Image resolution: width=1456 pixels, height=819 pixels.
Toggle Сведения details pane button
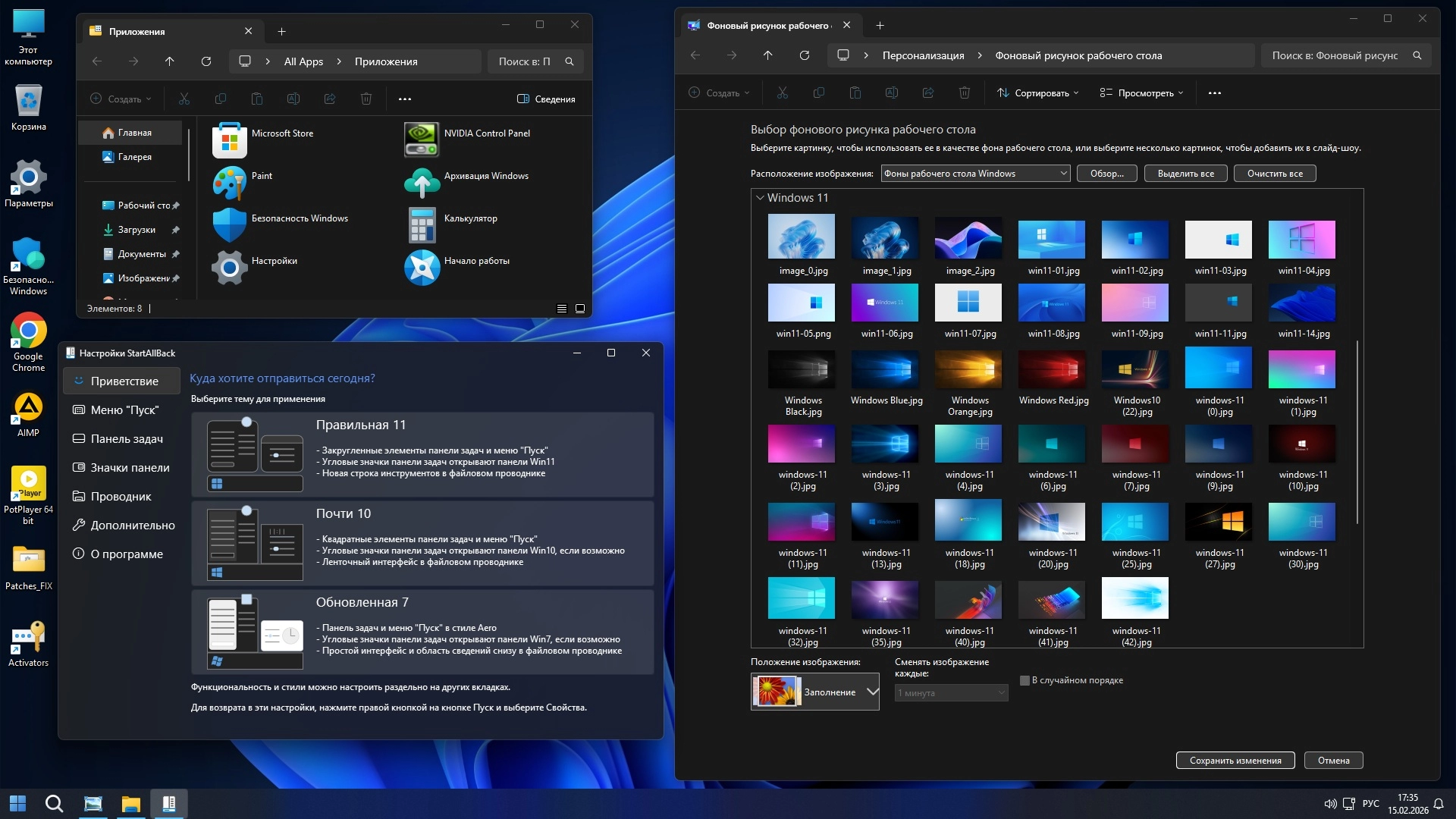point(546,99)
